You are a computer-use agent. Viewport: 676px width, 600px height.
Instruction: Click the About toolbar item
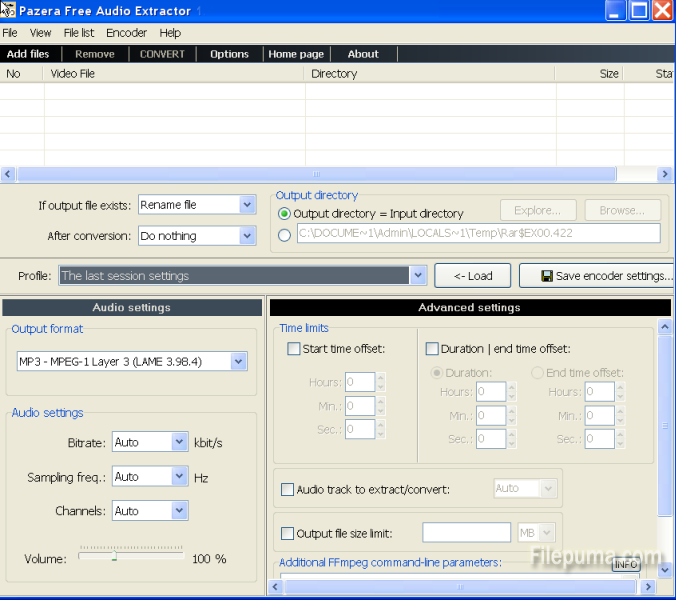[363, 54]
